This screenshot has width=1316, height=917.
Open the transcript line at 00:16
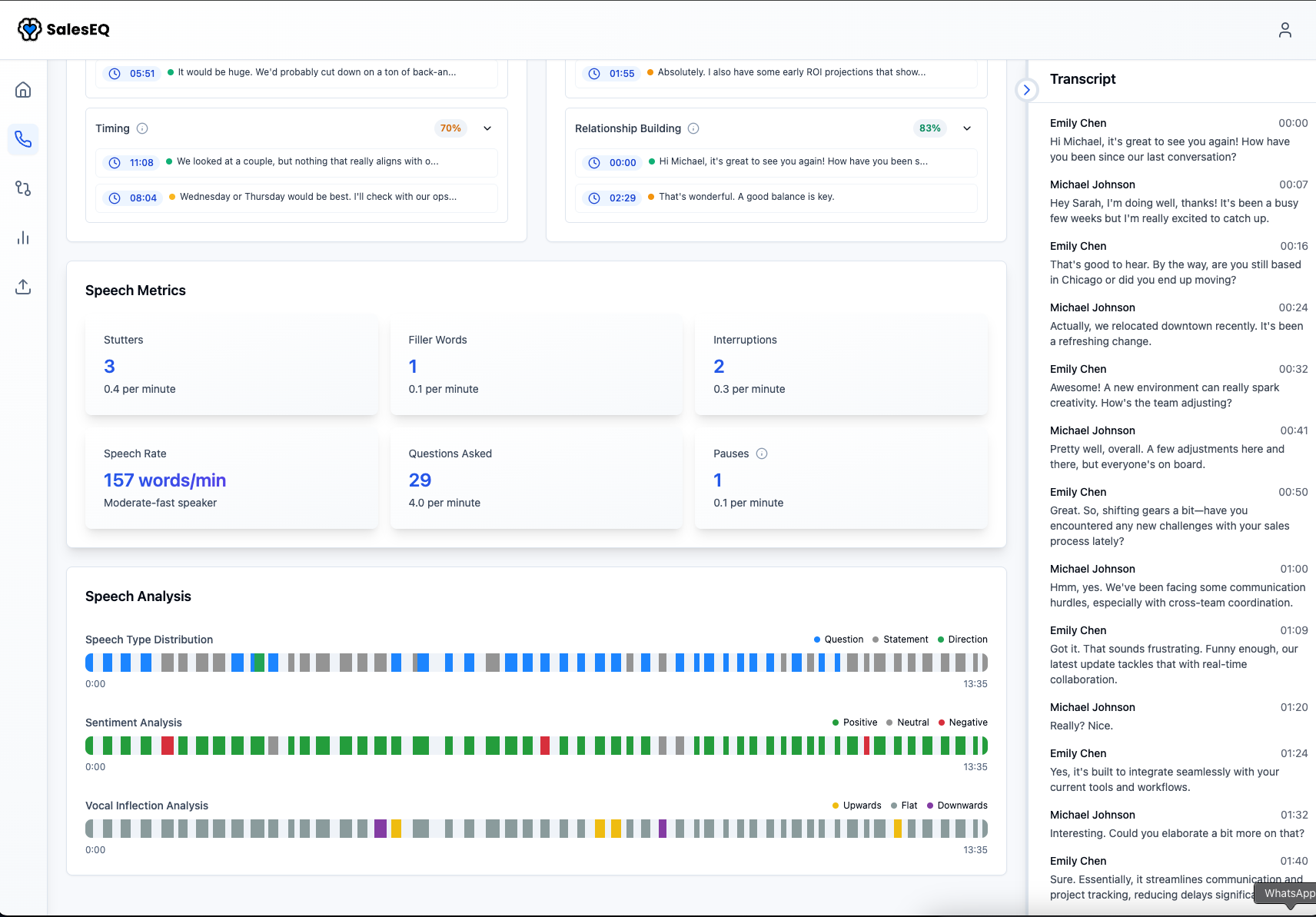coord(1179,263)
